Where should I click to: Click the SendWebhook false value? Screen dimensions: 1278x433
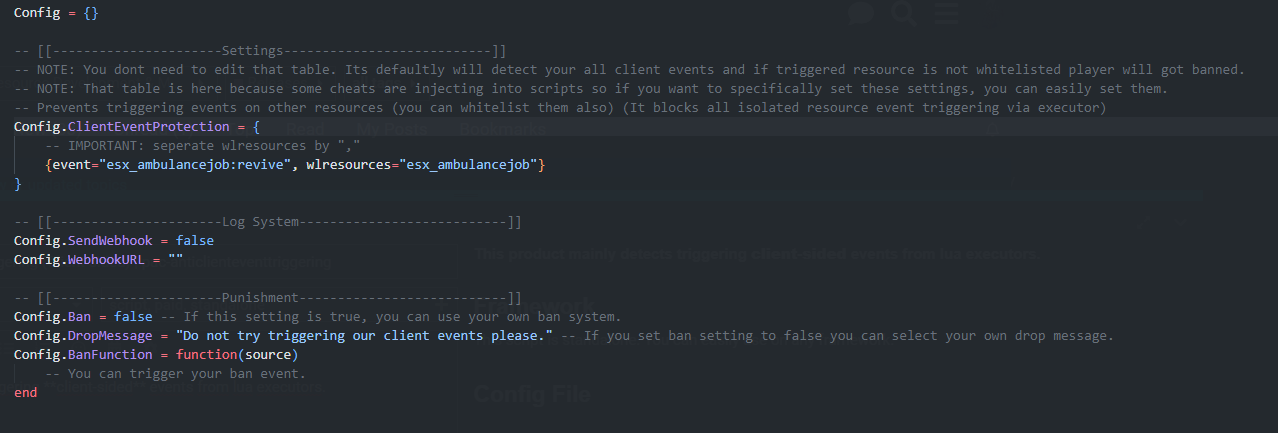pos(194,241)
